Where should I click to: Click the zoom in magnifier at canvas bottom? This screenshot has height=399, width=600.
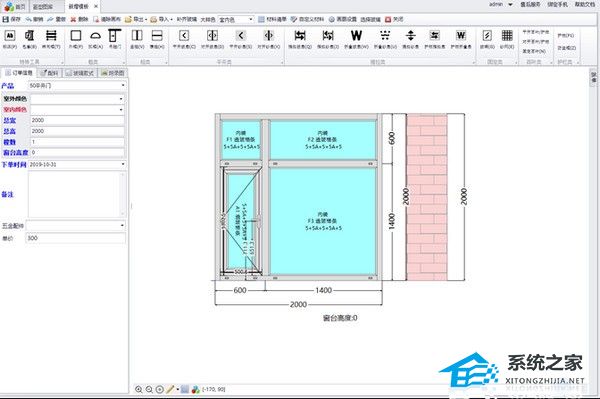[139, 389]
